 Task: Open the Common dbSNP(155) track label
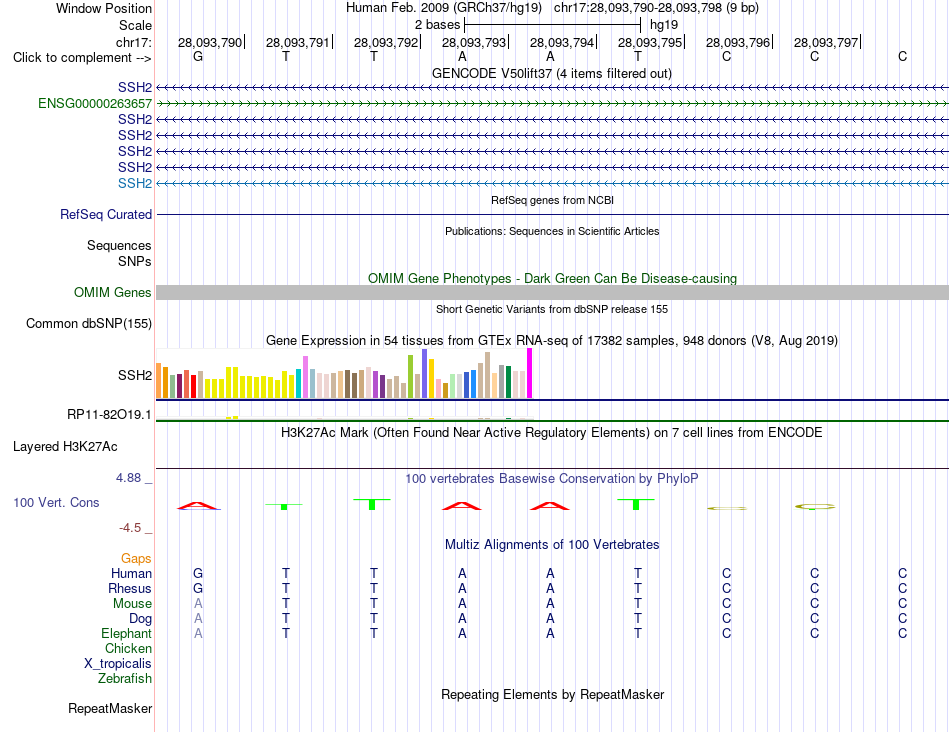[88, 324]
